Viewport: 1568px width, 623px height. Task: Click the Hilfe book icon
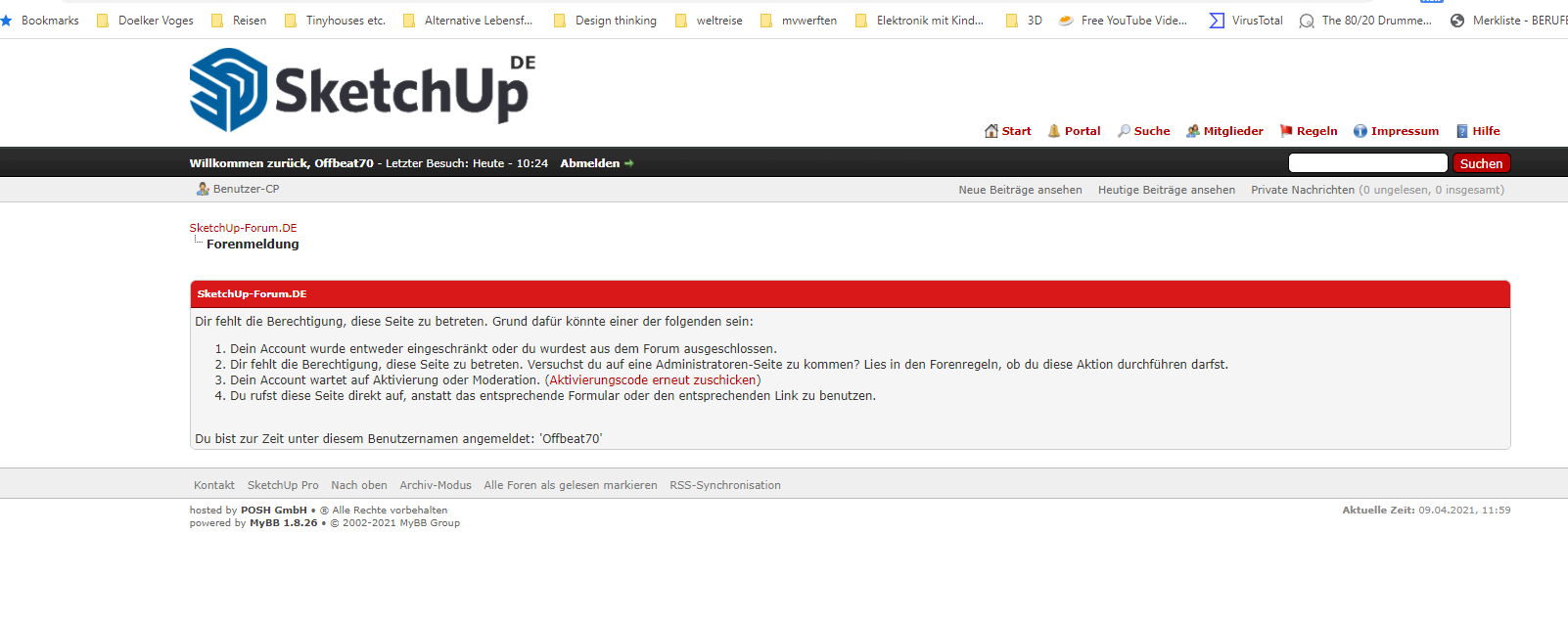point(1462,131)
